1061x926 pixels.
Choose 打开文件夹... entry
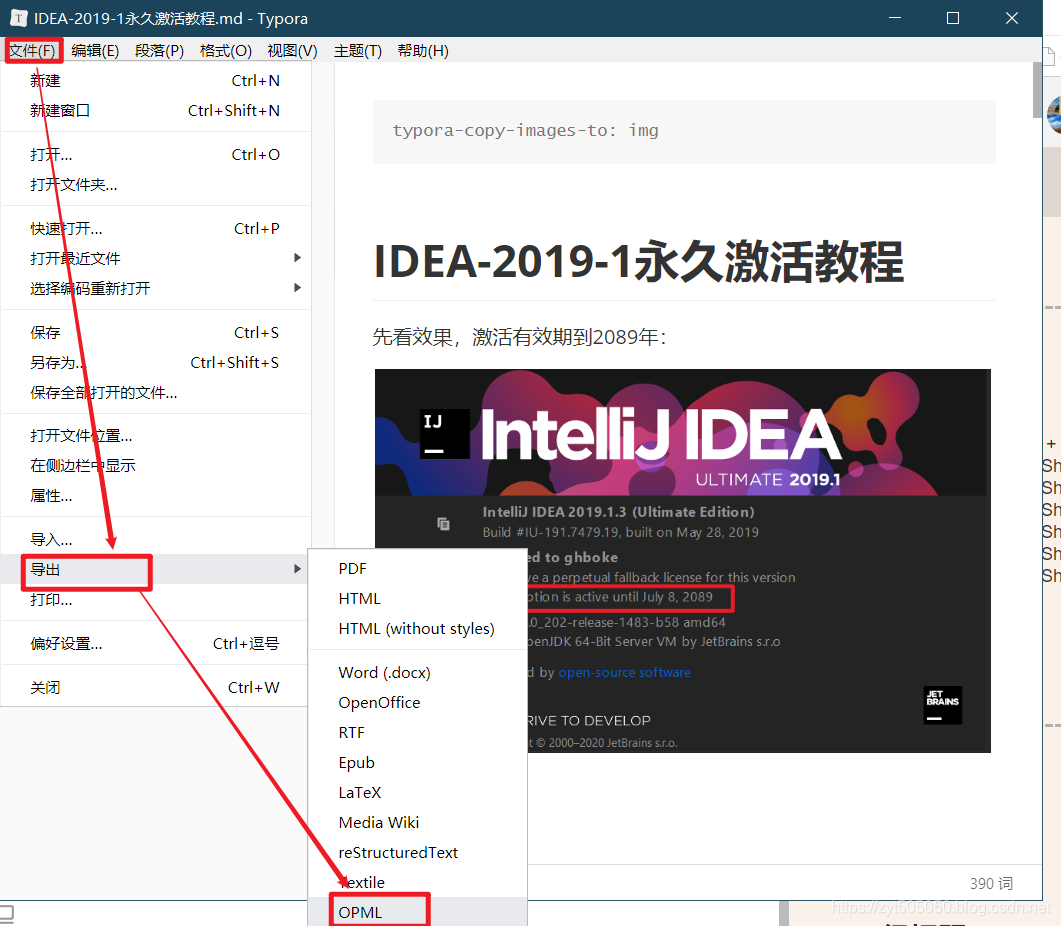point(155,184)
